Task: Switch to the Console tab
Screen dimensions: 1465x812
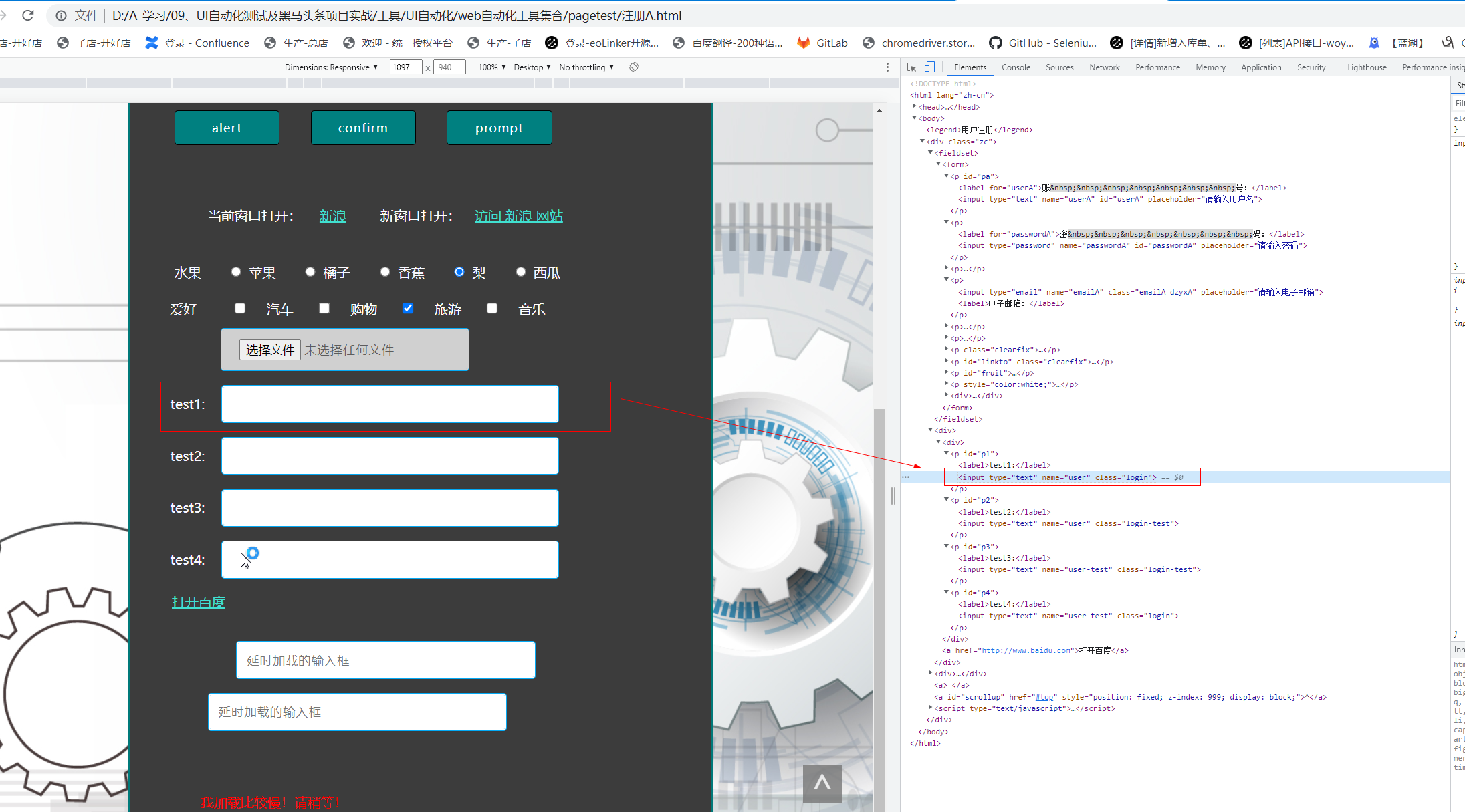Action: click(1015, 67)
